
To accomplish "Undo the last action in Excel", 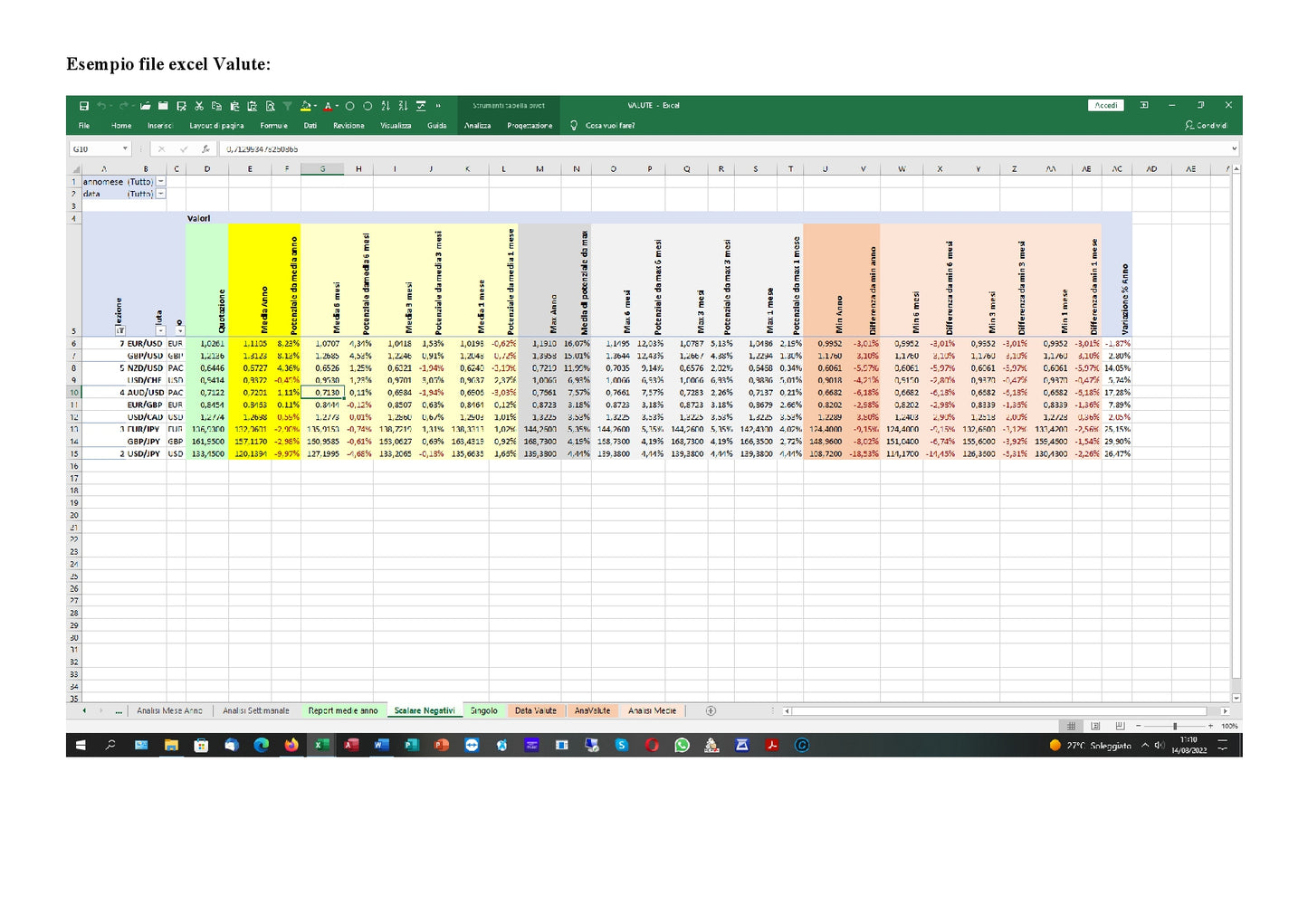I will coord(101,106).
